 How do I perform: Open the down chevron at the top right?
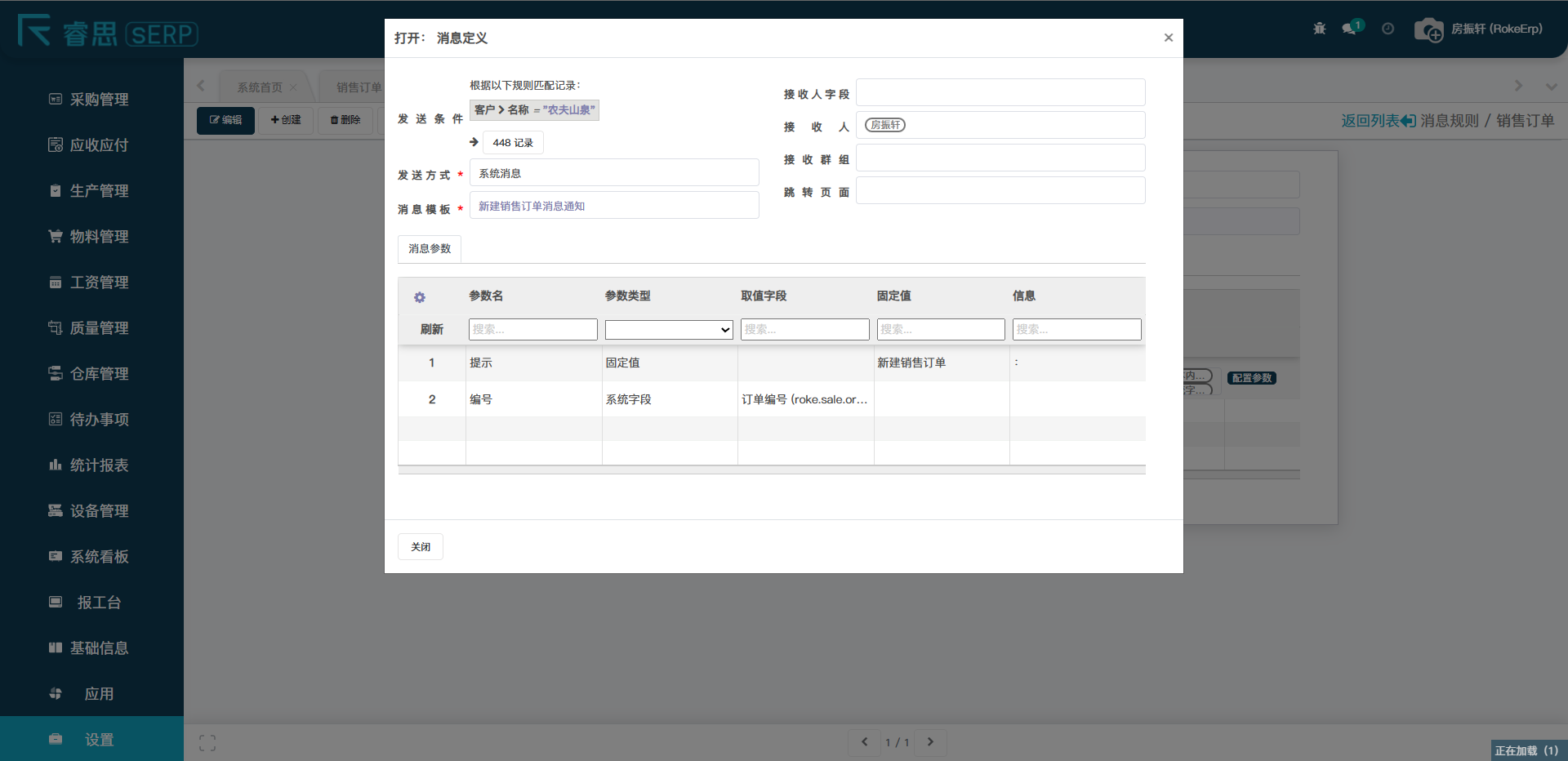[x=1551, y=85]
